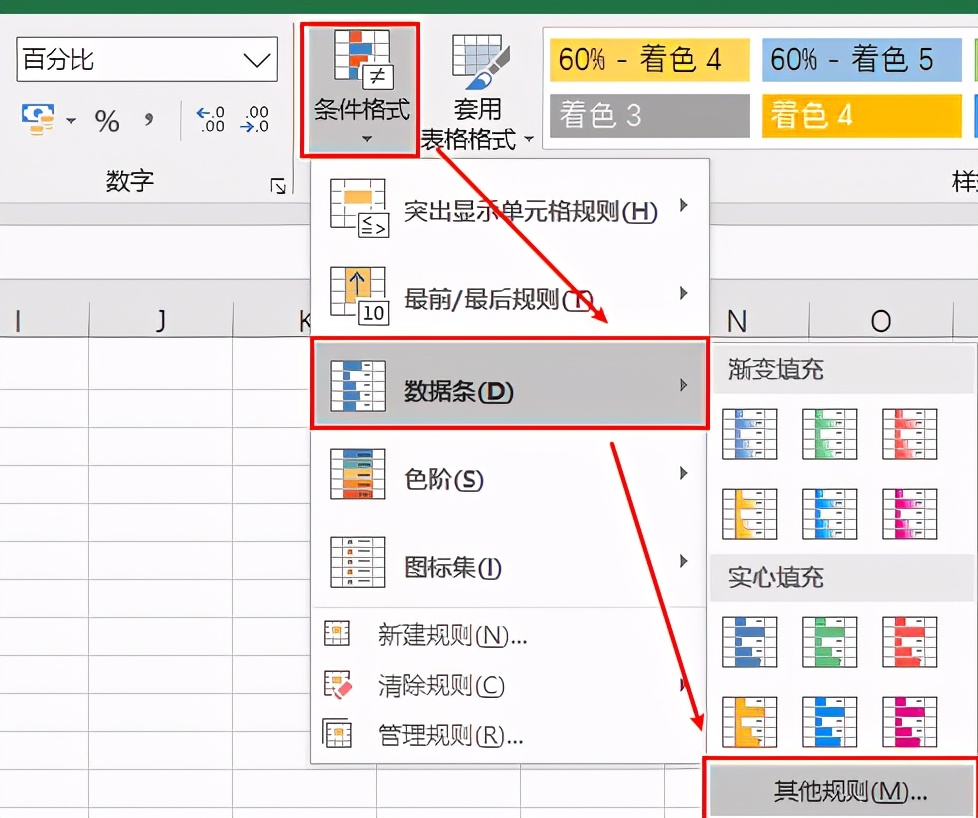This screenshot has height=818, width=978.
Task: Choose 管理规则(R)... menu entry
Action: [510, 735]
